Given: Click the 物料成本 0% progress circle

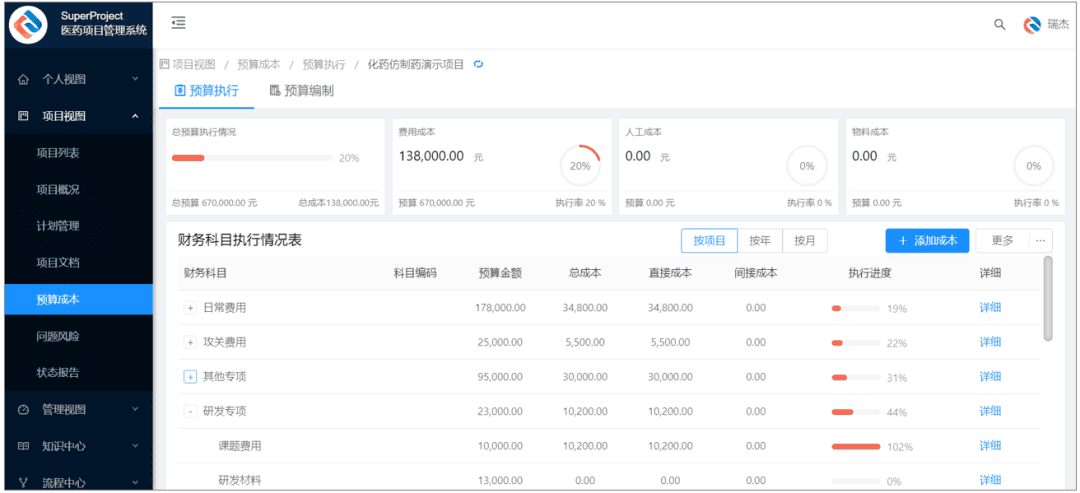Looking at the screenshot, I should pyautogui.click(x=1033, y=166).
